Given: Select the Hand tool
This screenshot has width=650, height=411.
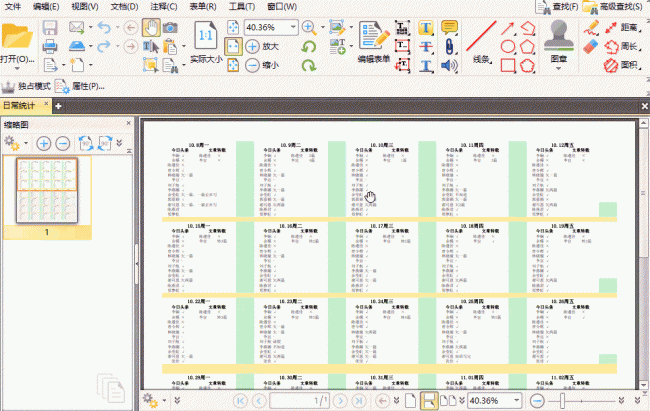Looking at the screenshot, I should [151, 27].
